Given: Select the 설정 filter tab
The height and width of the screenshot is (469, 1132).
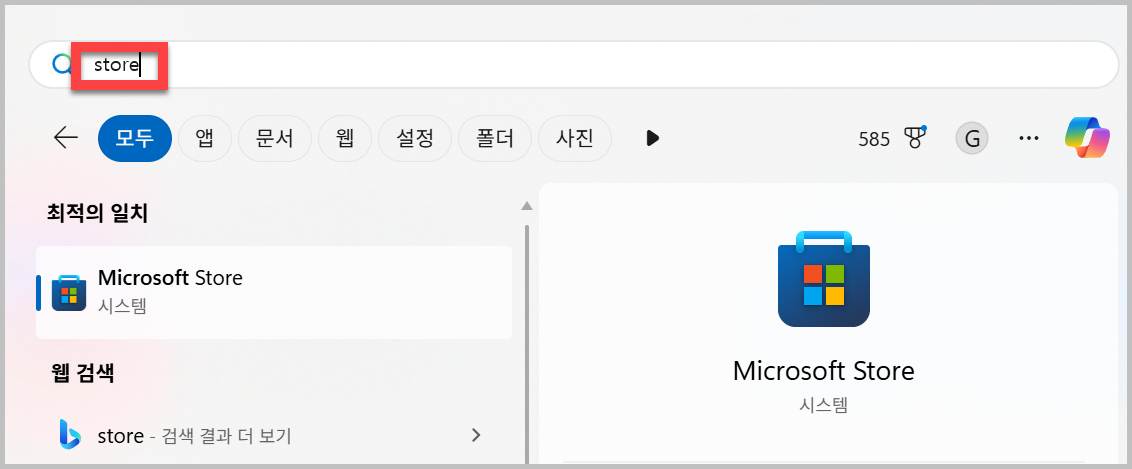Looking at the screenshot, I should click(414, 138).
